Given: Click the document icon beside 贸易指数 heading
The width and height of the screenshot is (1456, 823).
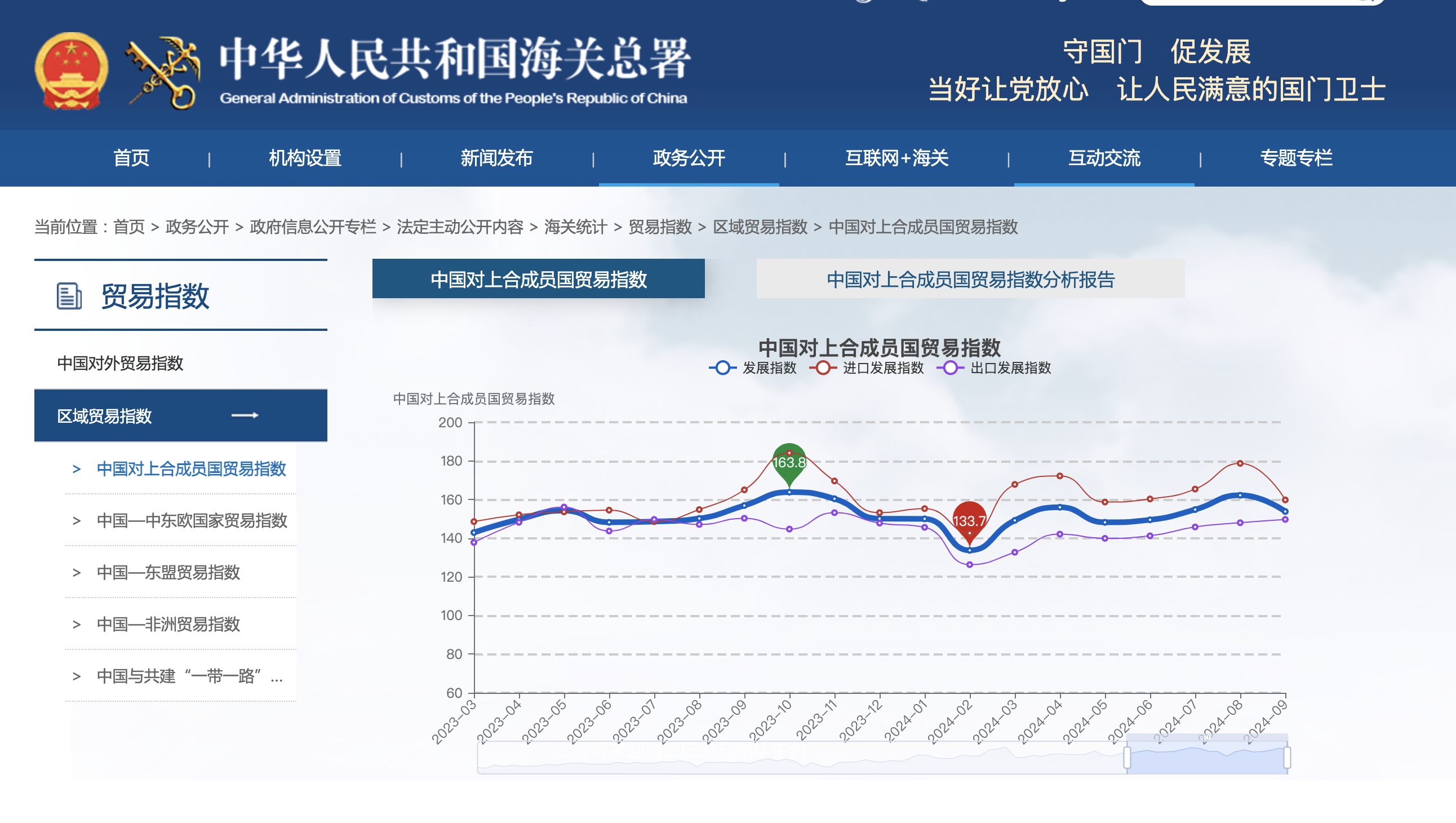Looking at the screenshot, I should coord(69,296).
